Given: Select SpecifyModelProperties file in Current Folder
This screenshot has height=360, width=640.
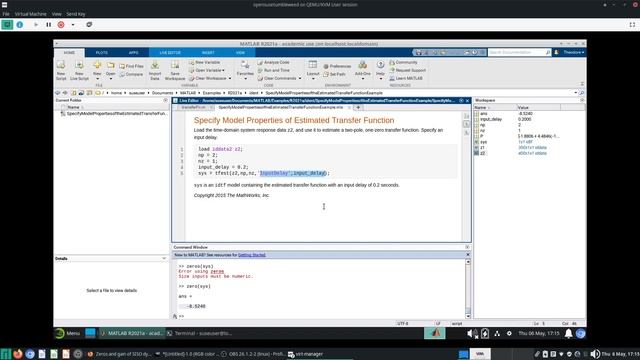Looking at the screenshot, I should pos(113,113).
